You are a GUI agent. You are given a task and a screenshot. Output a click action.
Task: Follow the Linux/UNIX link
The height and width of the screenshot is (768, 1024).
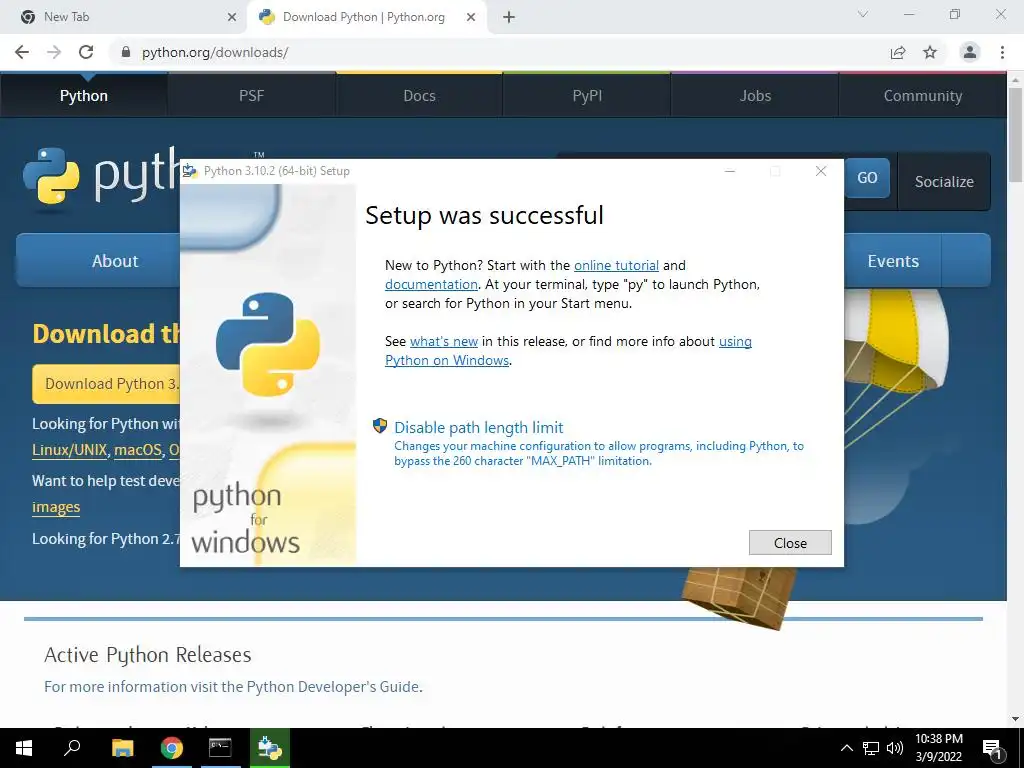69,450
